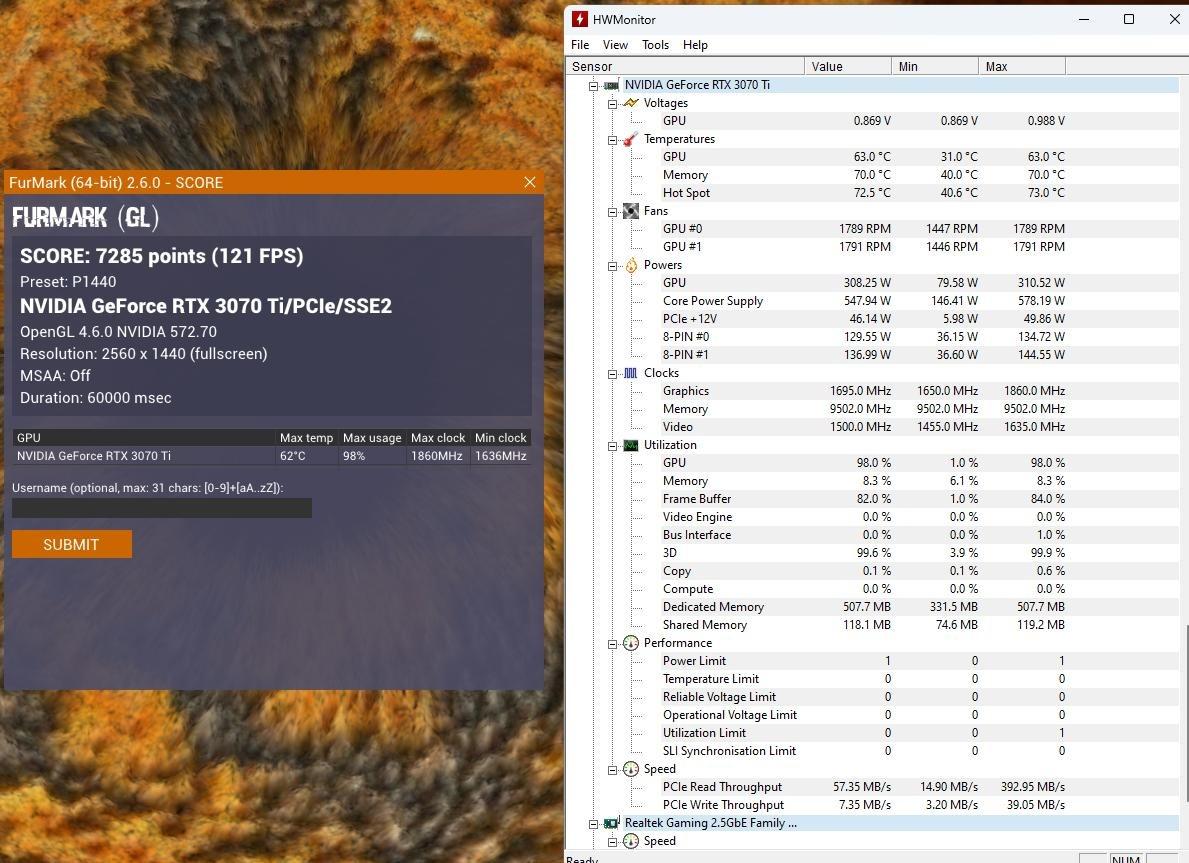Collapse the NVIDIA GeForce RTX 3070 Ti tree

tap(594, 85)
